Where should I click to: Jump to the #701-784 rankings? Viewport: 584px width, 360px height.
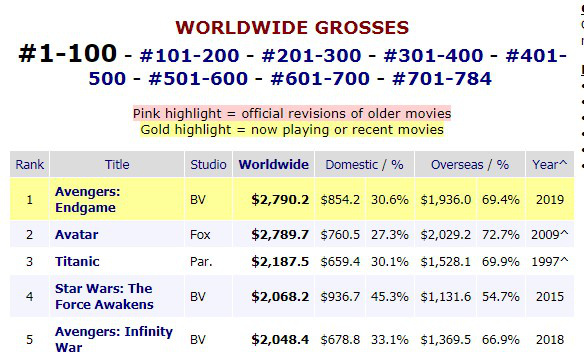point(442,79)
